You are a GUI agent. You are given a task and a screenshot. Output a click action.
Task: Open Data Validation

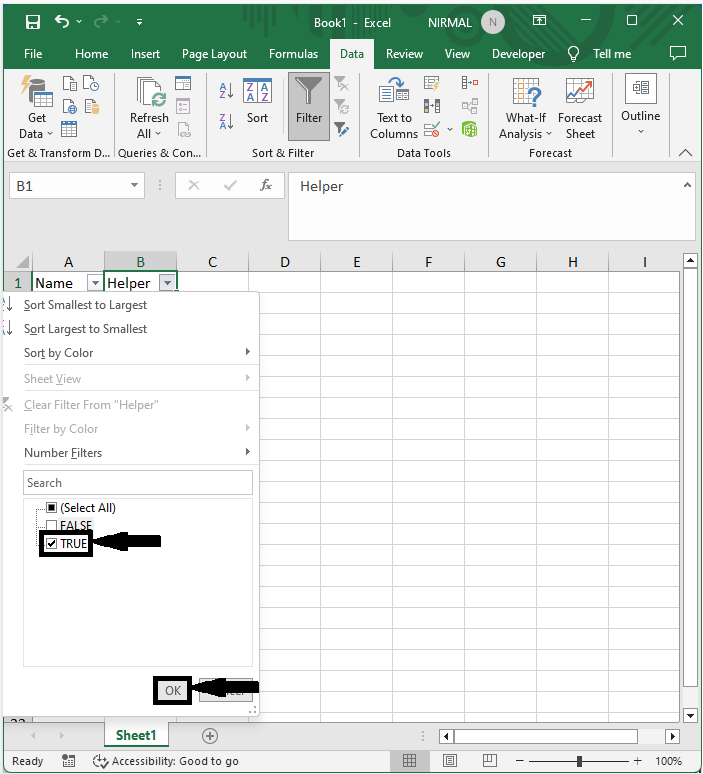[431, 129]
